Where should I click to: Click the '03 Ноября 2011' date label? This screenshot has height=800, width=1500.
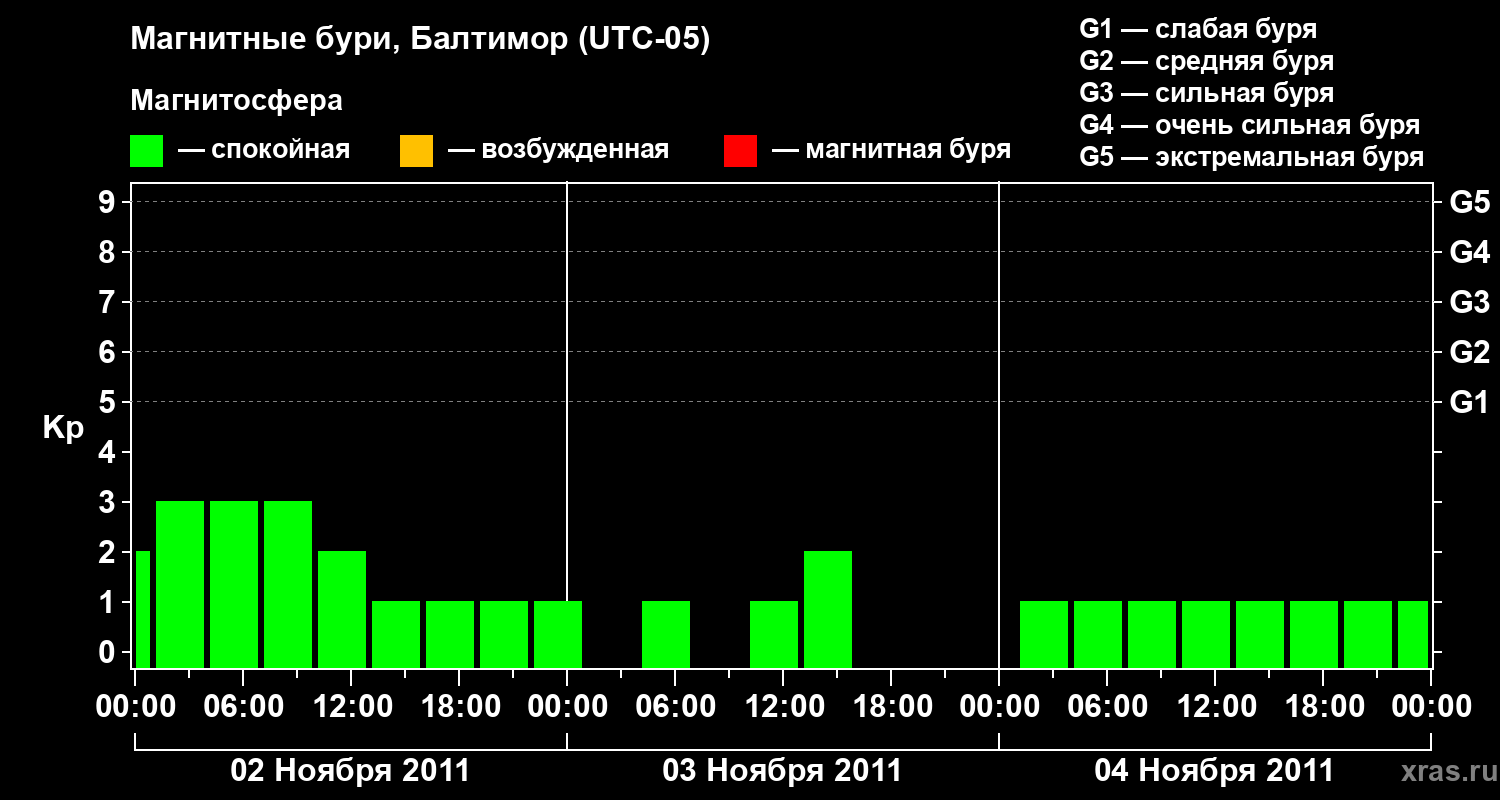(x=782, y=771)
